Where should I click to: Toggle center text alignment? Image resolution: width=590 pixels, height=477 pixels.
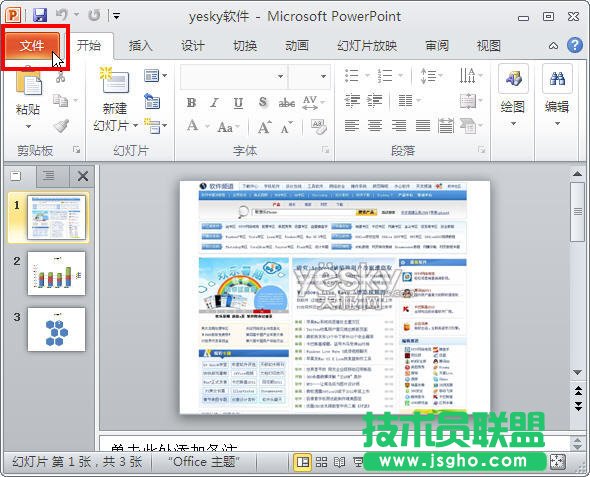[x=375, y=126]
